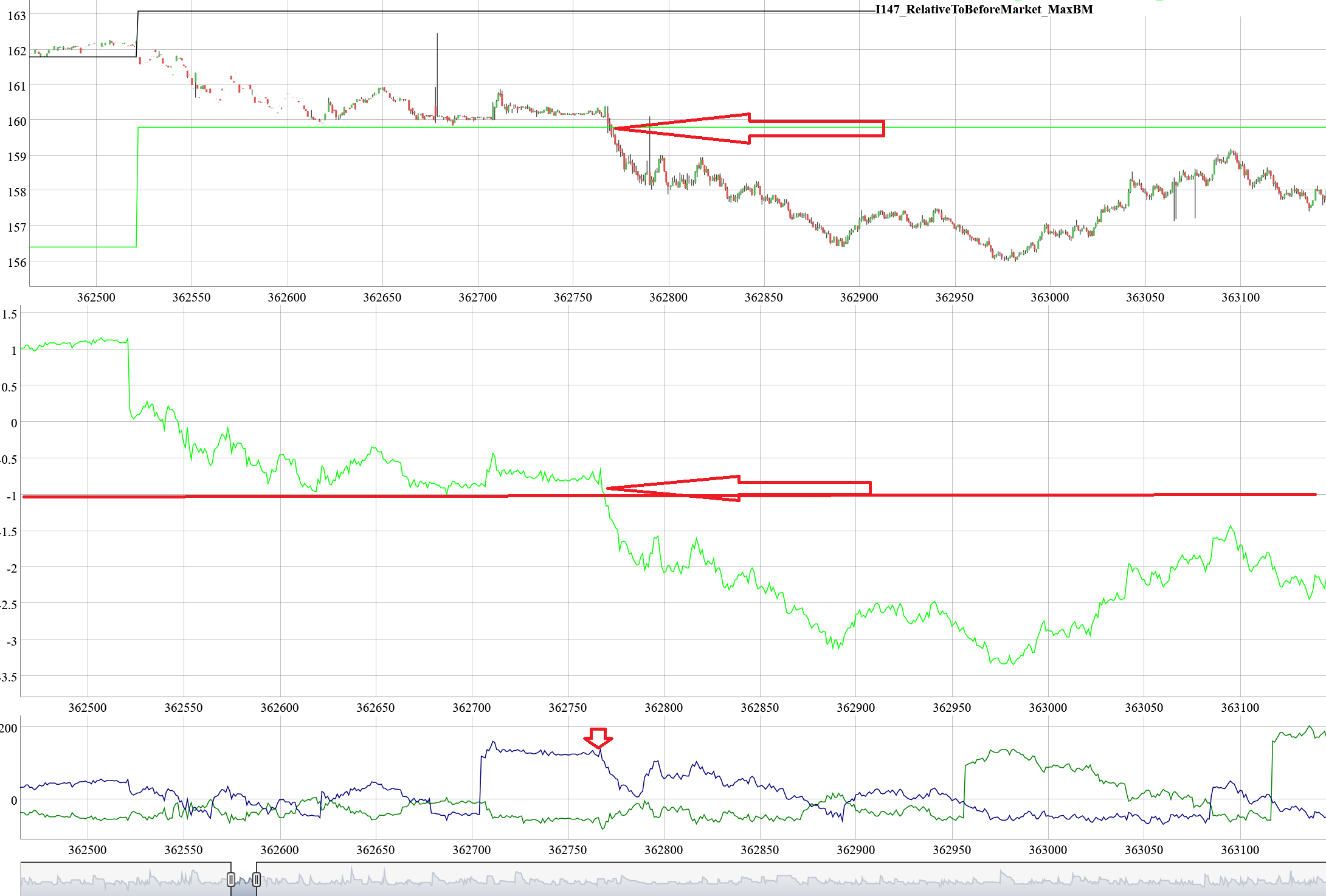Image resolution: width=1326 pixels, height=896 pixels.
Task: Click the 1.5 axis label on indicator chart
Action: point(9,314)
